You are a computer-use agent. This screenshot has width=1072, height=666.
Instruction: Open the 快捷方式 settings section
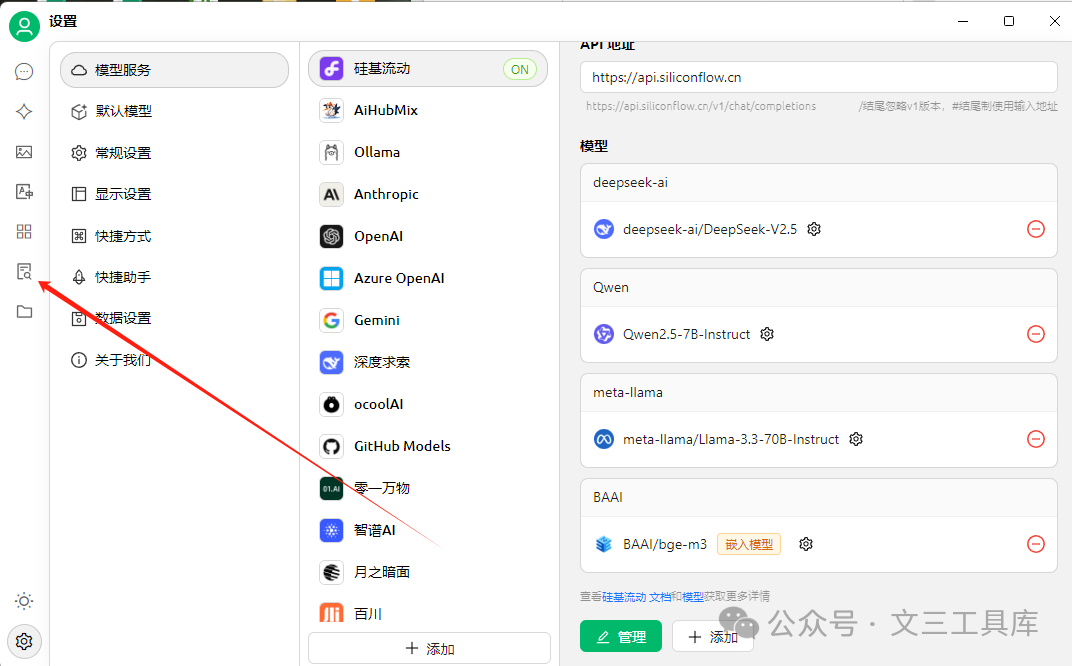[x=174, y=236]
